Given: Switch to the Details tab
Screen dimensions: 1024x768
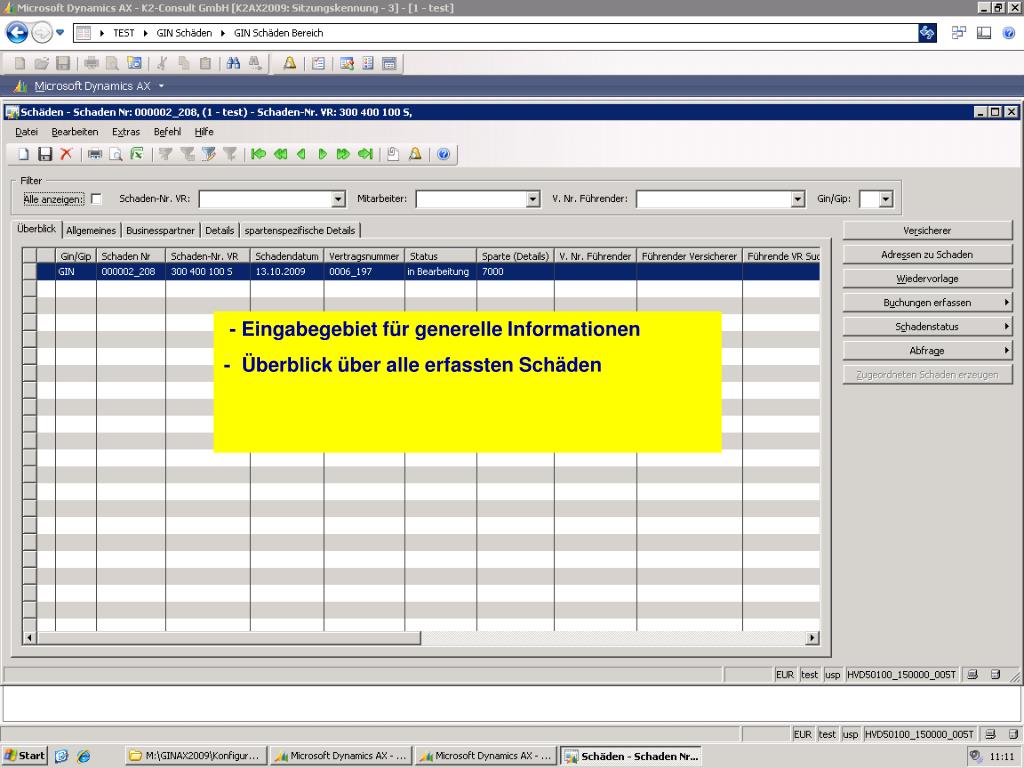Looking at the screenshot, I should pos(219,231).
